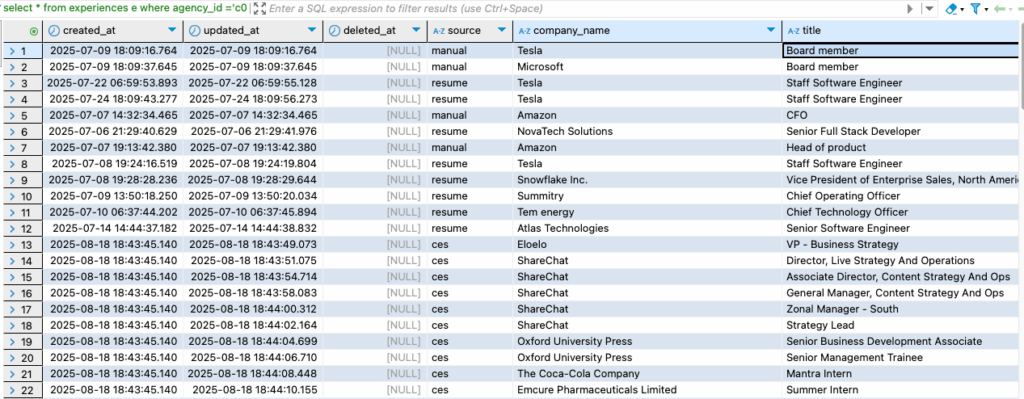Click the expand filter panel icon

[259, 8]
